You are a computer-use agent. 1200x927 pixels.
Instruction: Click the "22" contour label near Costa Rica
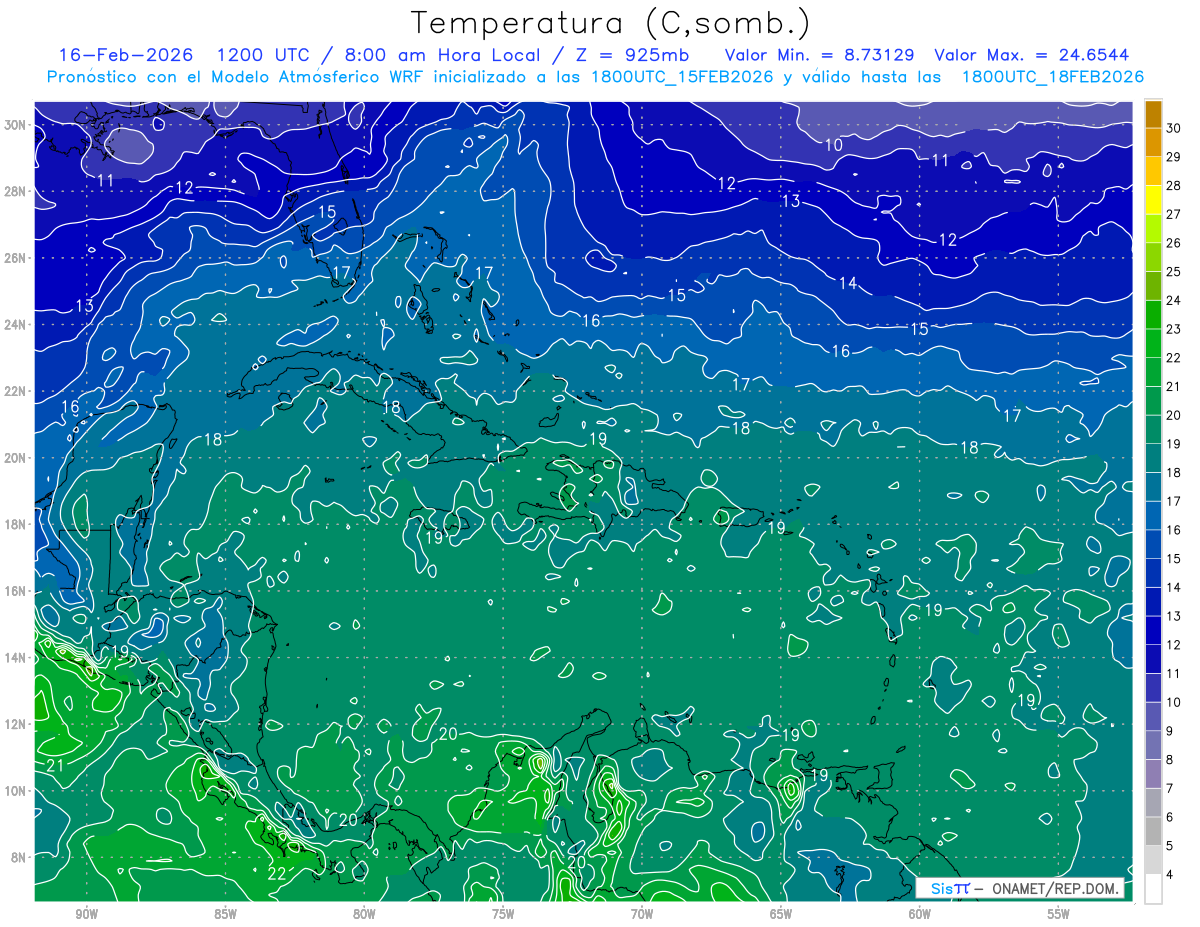(x=277, y=873)
